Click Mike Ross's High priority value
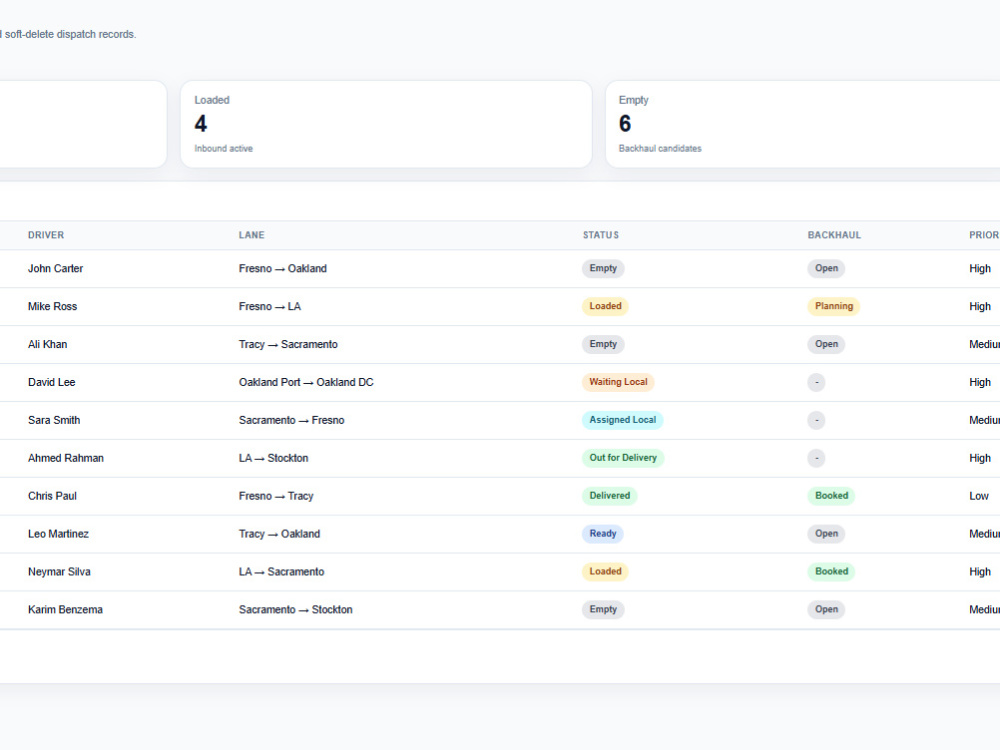 pyautogui.click(x=980, y=306)
